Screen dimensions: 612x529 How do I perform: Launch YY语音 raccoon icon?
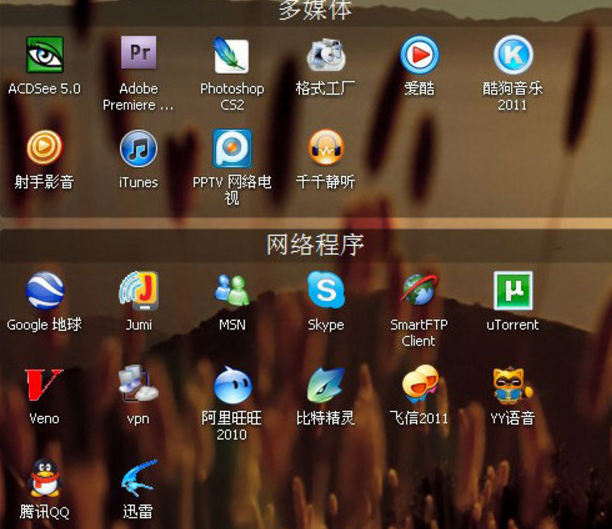point(512,385)
